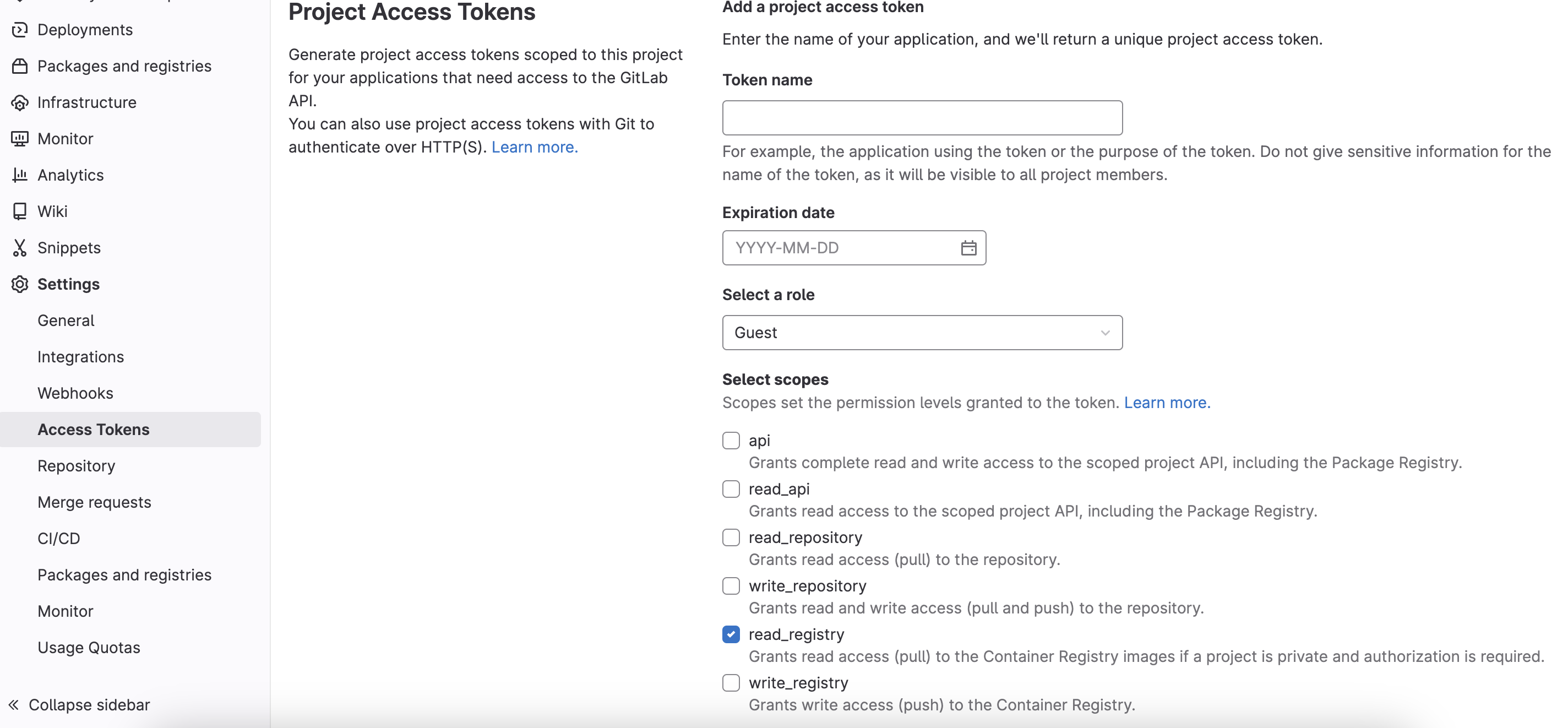
Task: Enable the api scope checkbox
Action: [x=731, y=441]
